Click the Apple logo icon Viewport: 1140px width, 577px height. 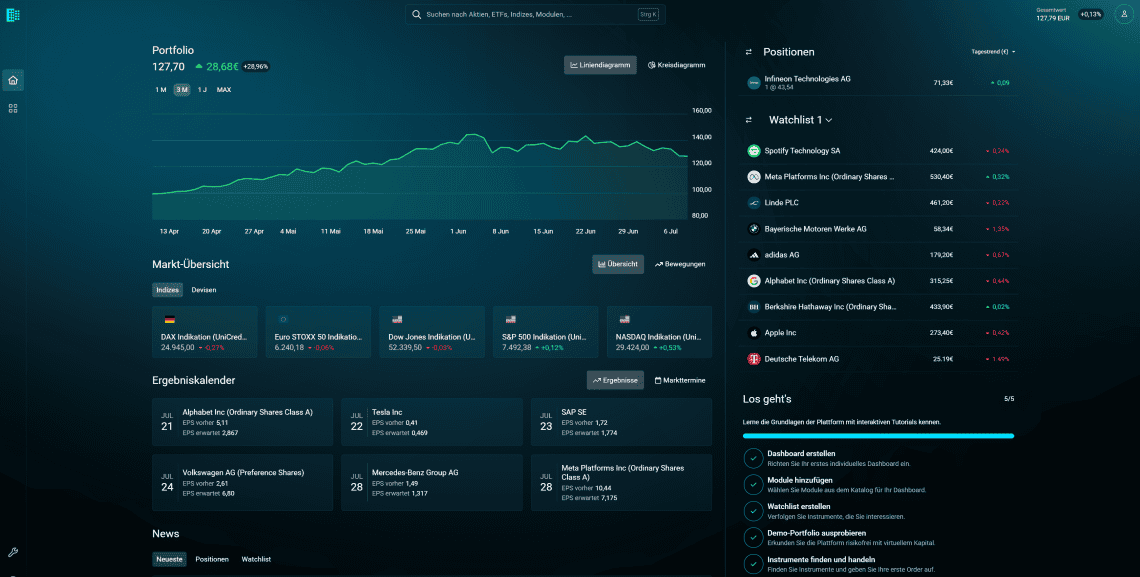click(754, 333)
